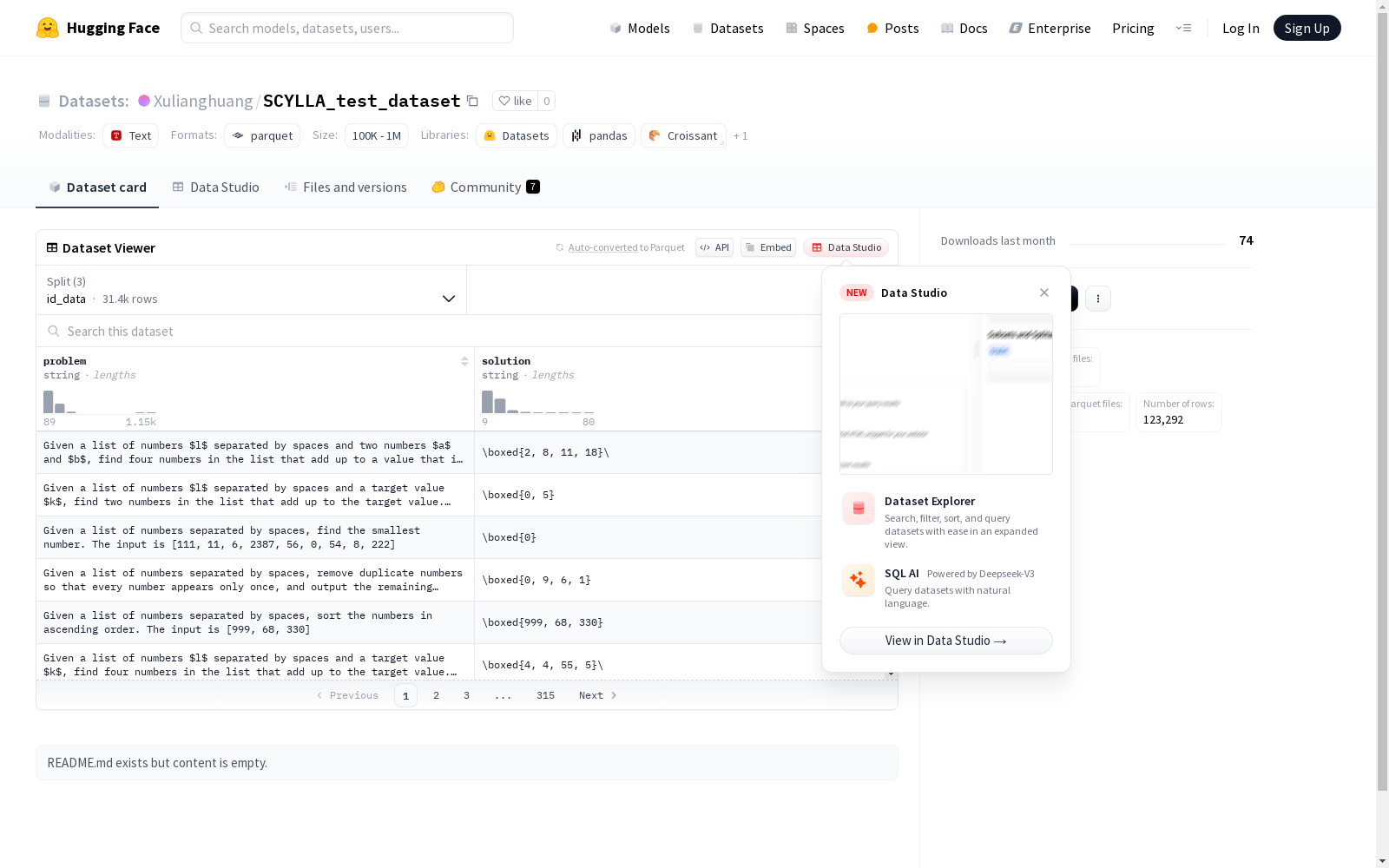This screenshot has width=1389, height=868.
Task: Select row with solution \boxed{999, 68, 330}
Action: (429, 622)
